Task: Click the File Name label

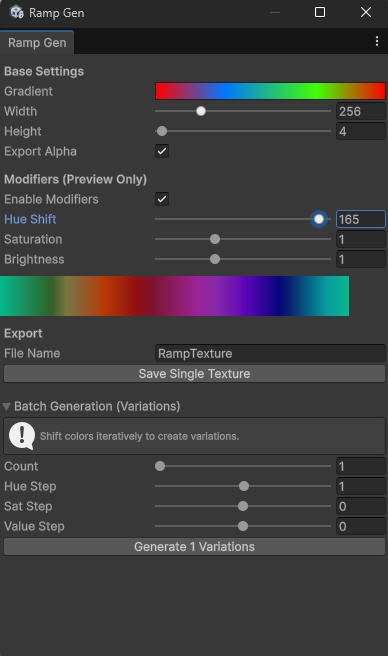Action: 32,353
